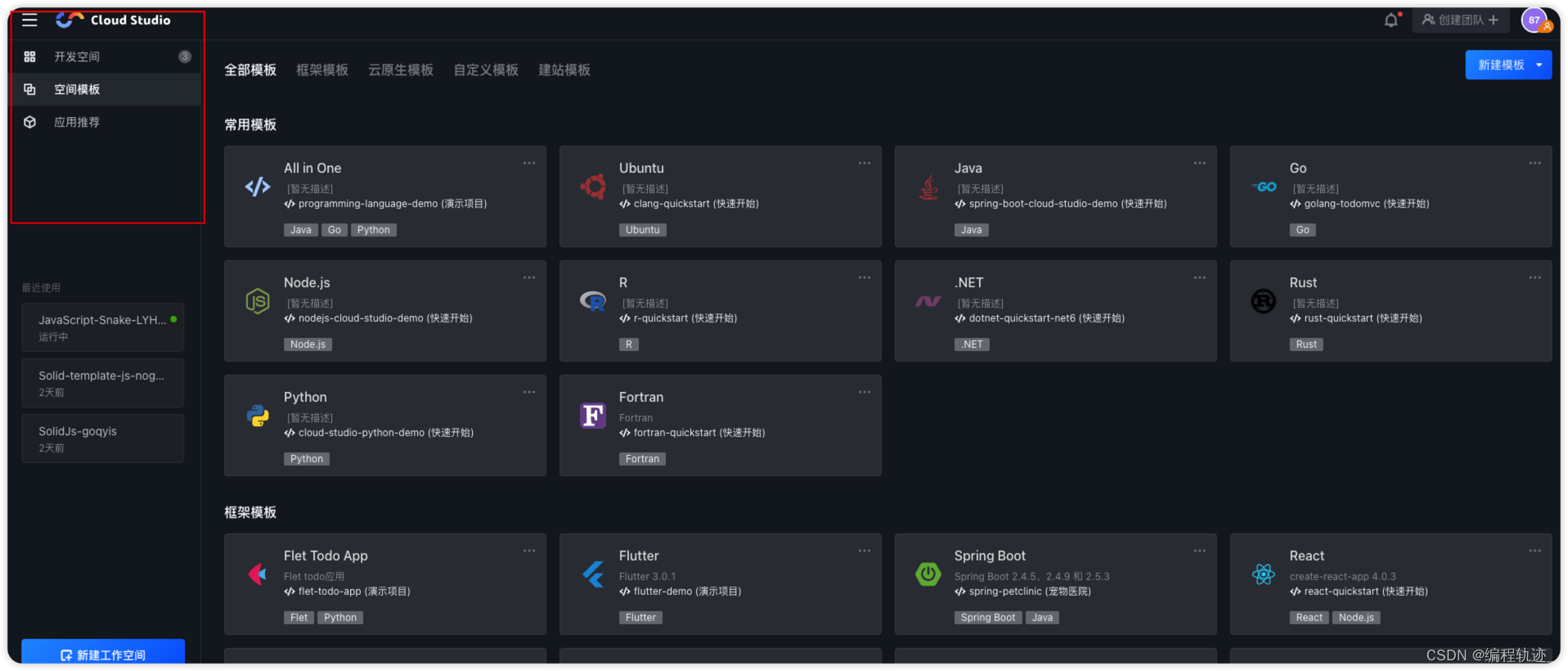
Task: Switch to the 自定义模板 tab
Action: pyautogui.click(x=486, y=70)
